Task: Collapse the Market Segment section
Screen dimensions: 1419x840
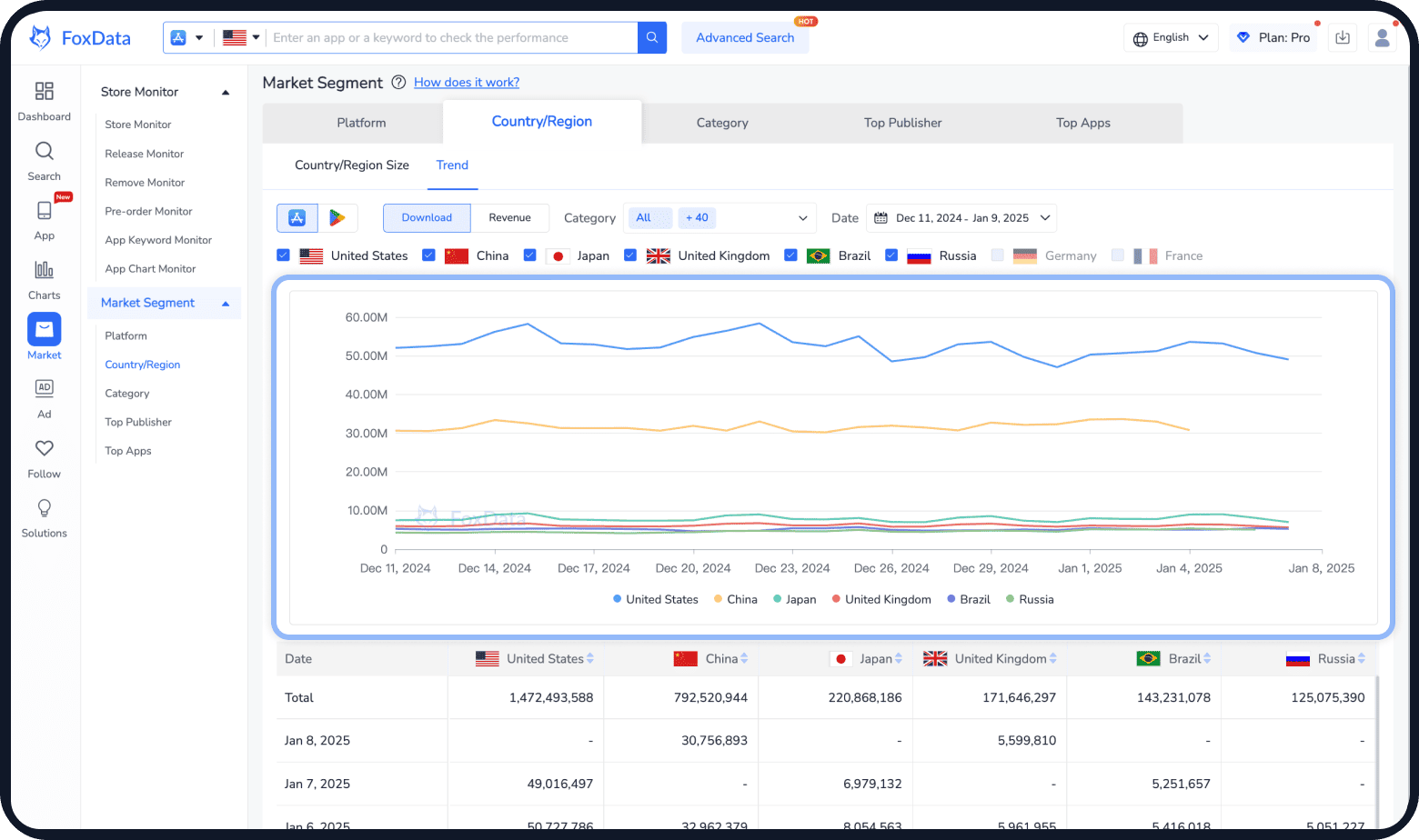Action: pos(226,304)
